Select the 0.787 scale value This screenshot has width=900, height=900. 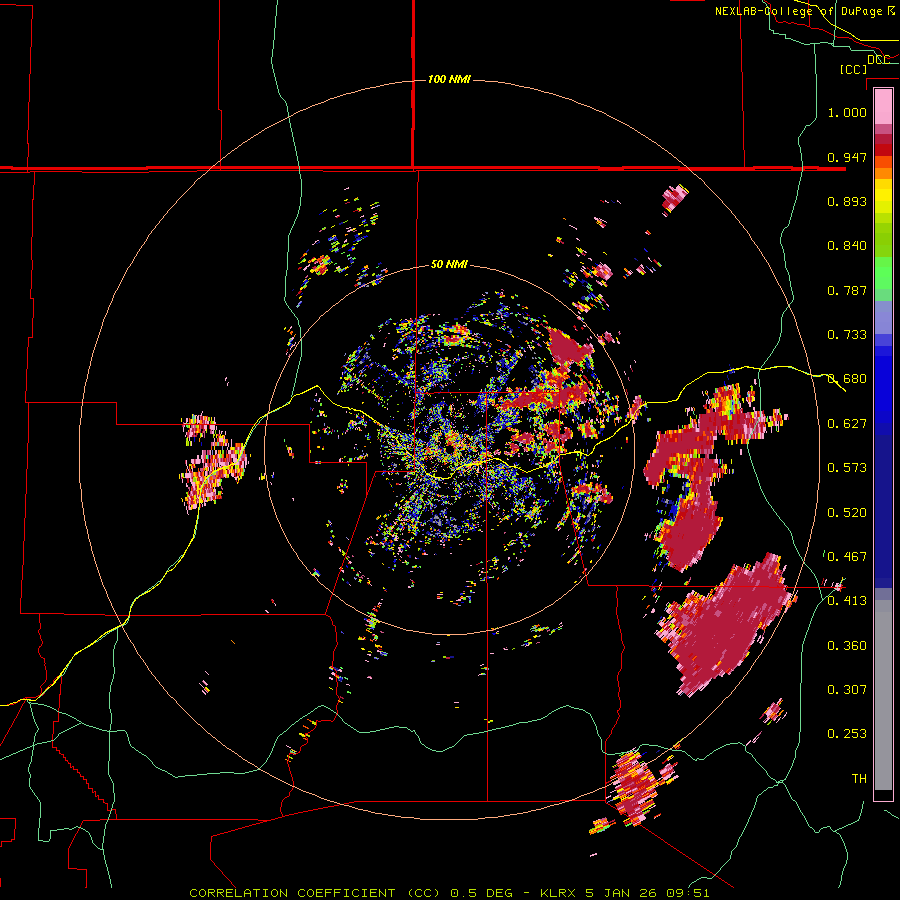pos(847,290)
